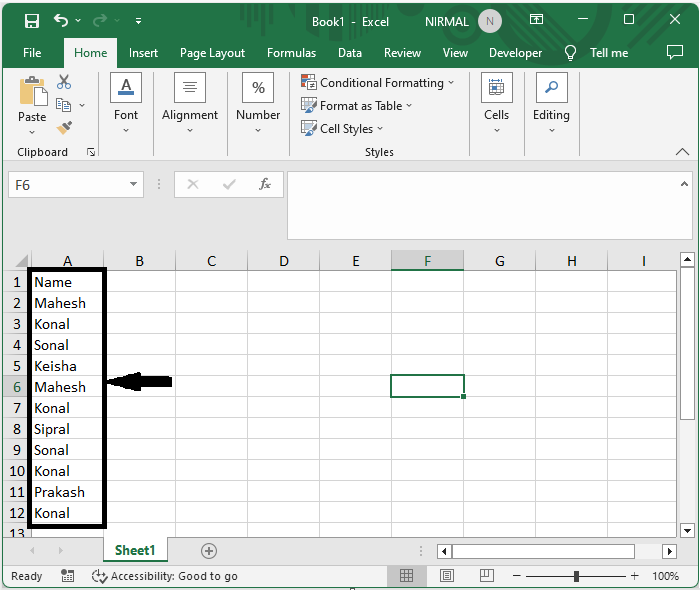Click the formula bar Cancel X
The image size is (700, 590).
tap(193, 184)
